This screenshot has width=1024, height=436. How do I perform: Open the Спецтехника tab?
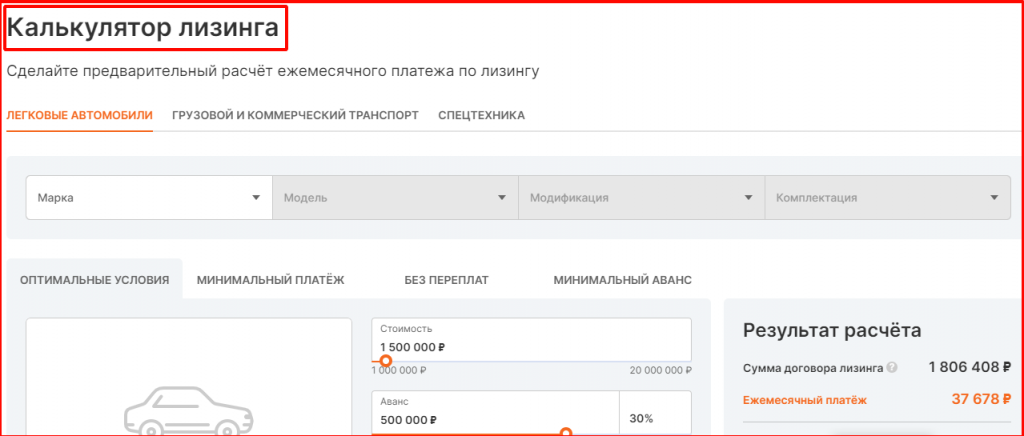481,115
